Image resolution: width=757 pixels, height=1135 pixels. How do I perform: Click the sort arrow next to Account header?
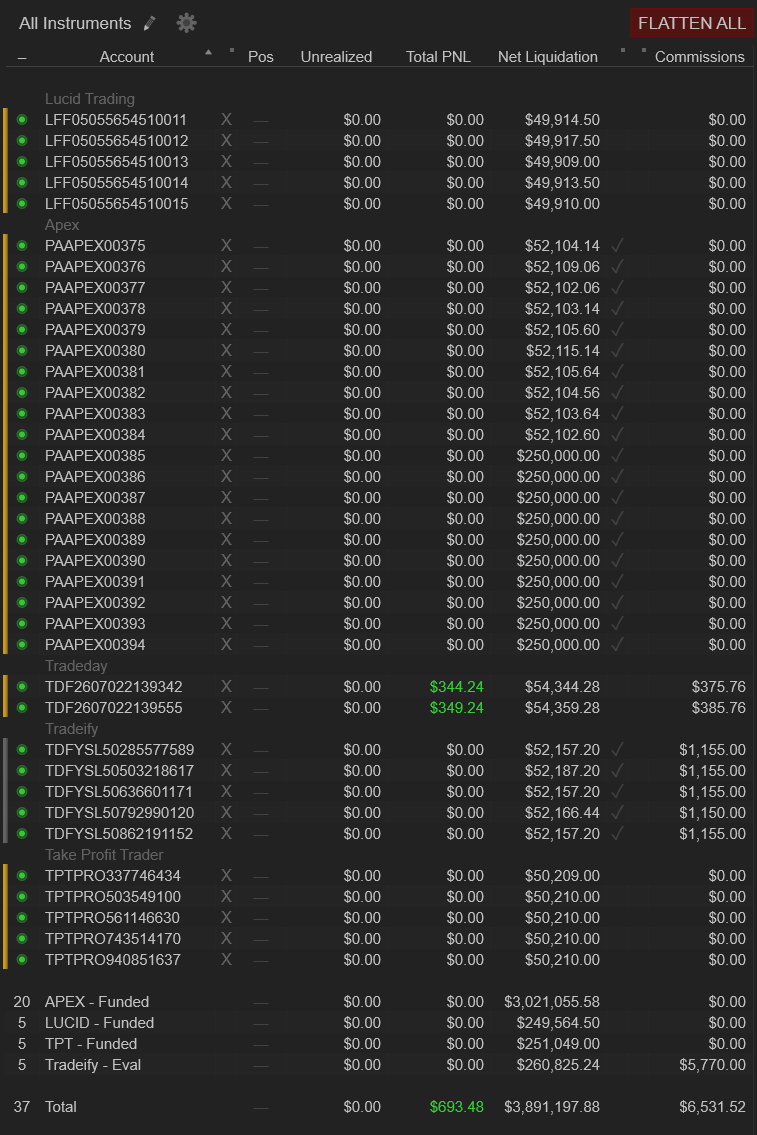point(208,52)
